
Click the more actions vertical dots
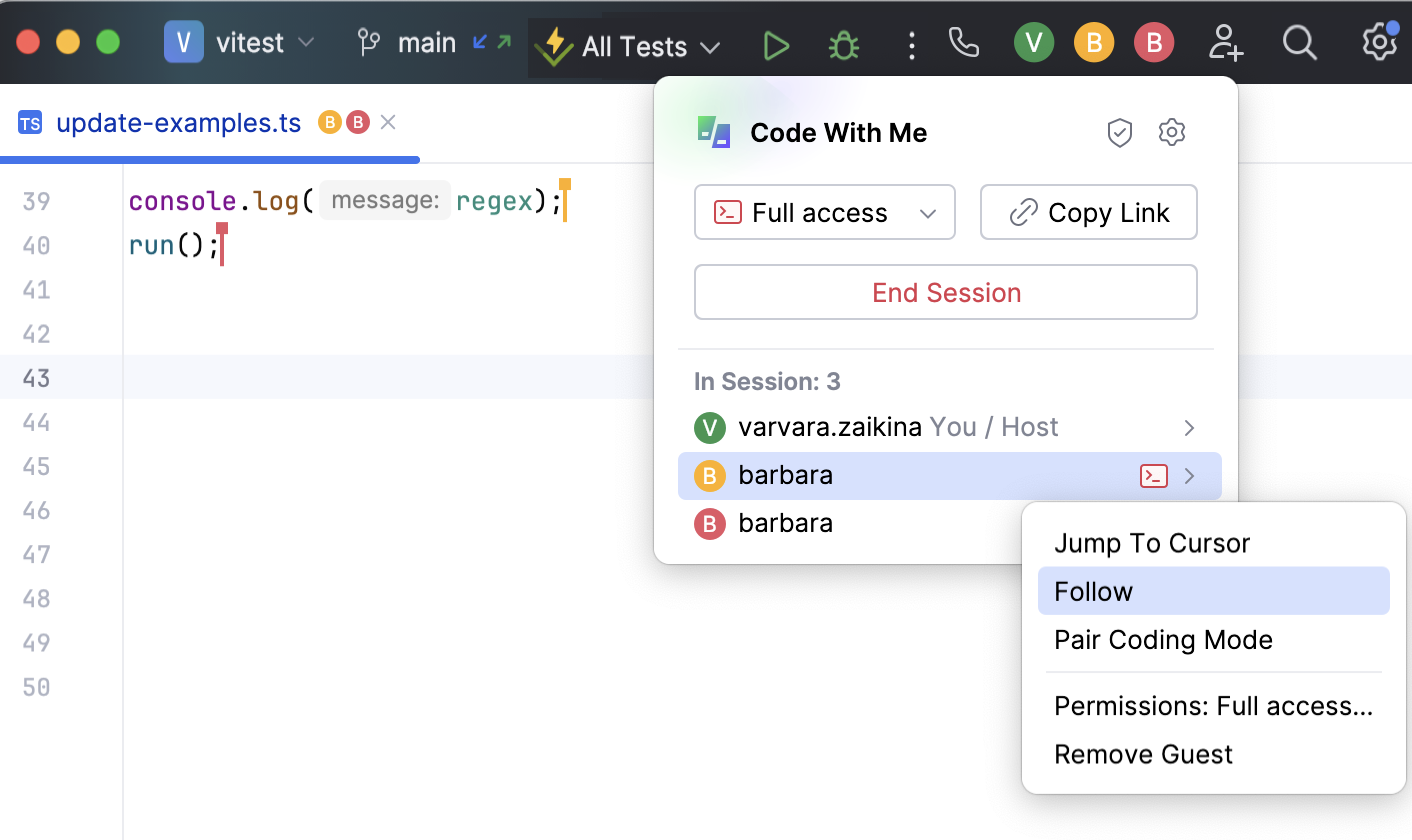[911, 46]
